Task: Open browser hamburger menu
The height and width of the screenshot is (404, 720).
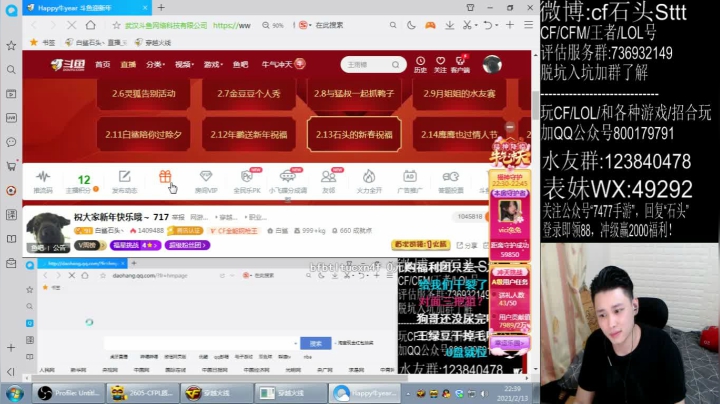Action: click(529, 25)
